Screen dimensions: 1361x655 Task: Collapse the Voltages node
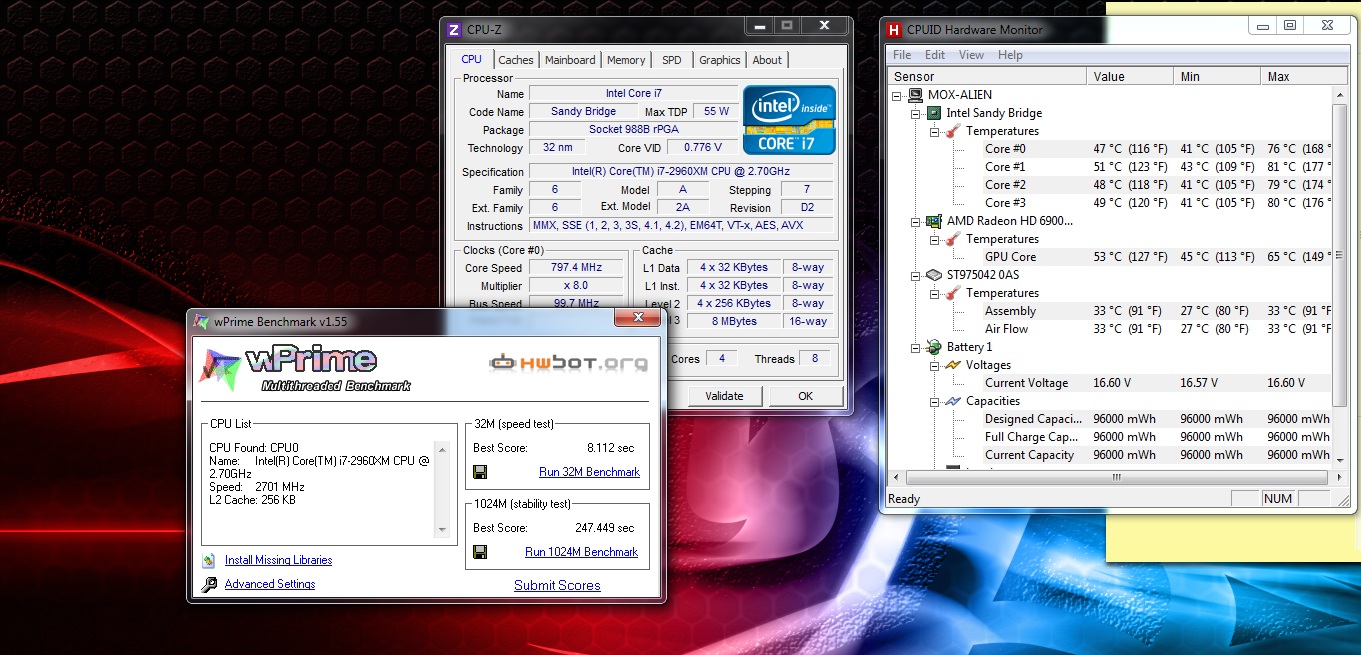tap(934, 365)
